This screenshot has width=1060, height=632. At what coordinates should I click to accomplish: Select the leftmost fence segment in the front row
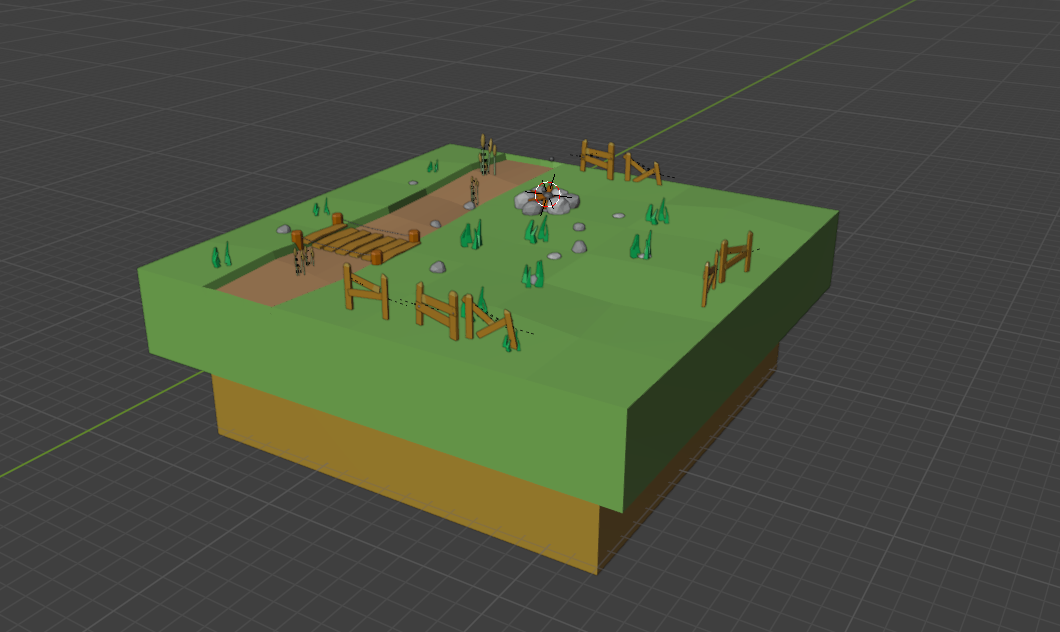pyautogui.click(x=366, y=291)
